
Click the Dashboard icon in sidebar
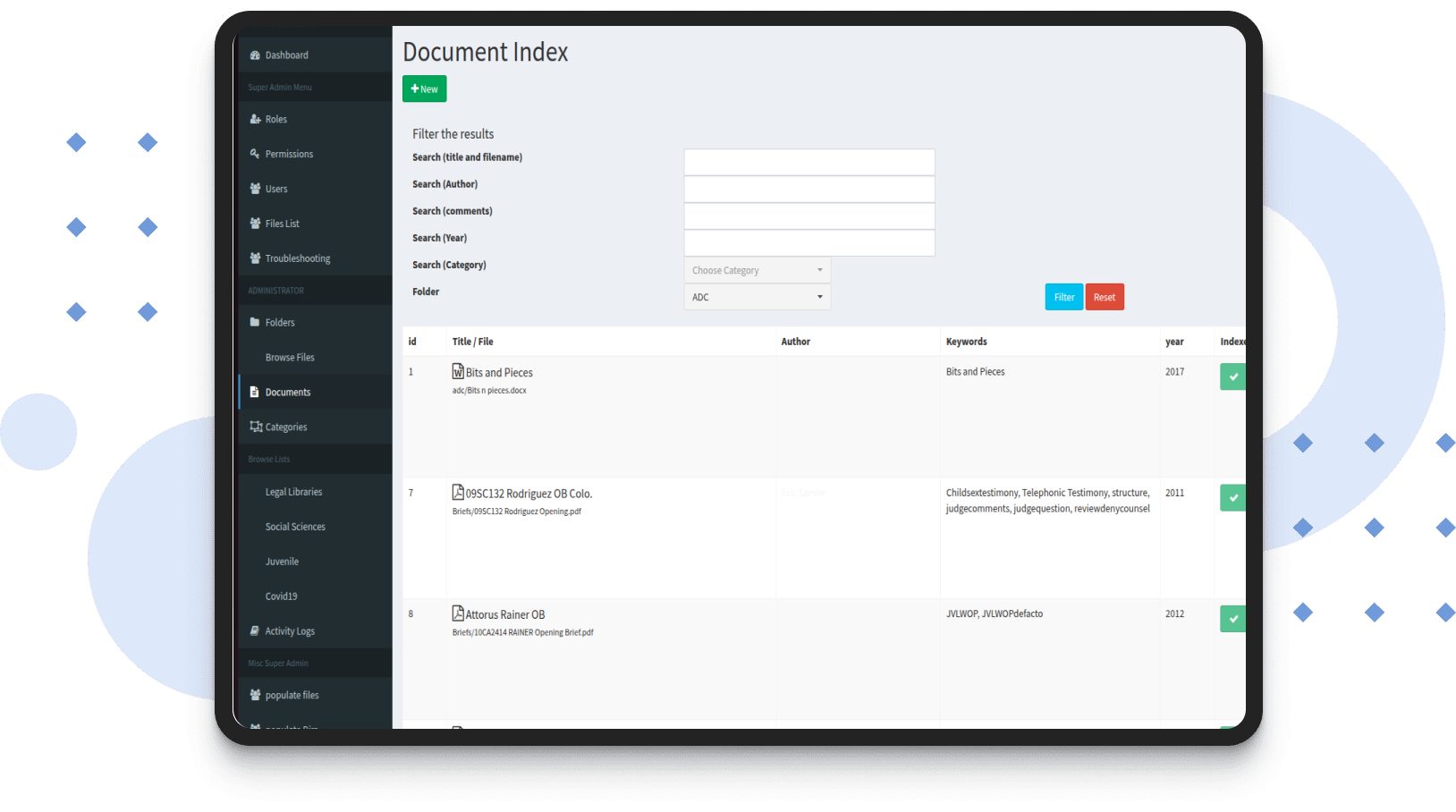(x=255, y=55)
